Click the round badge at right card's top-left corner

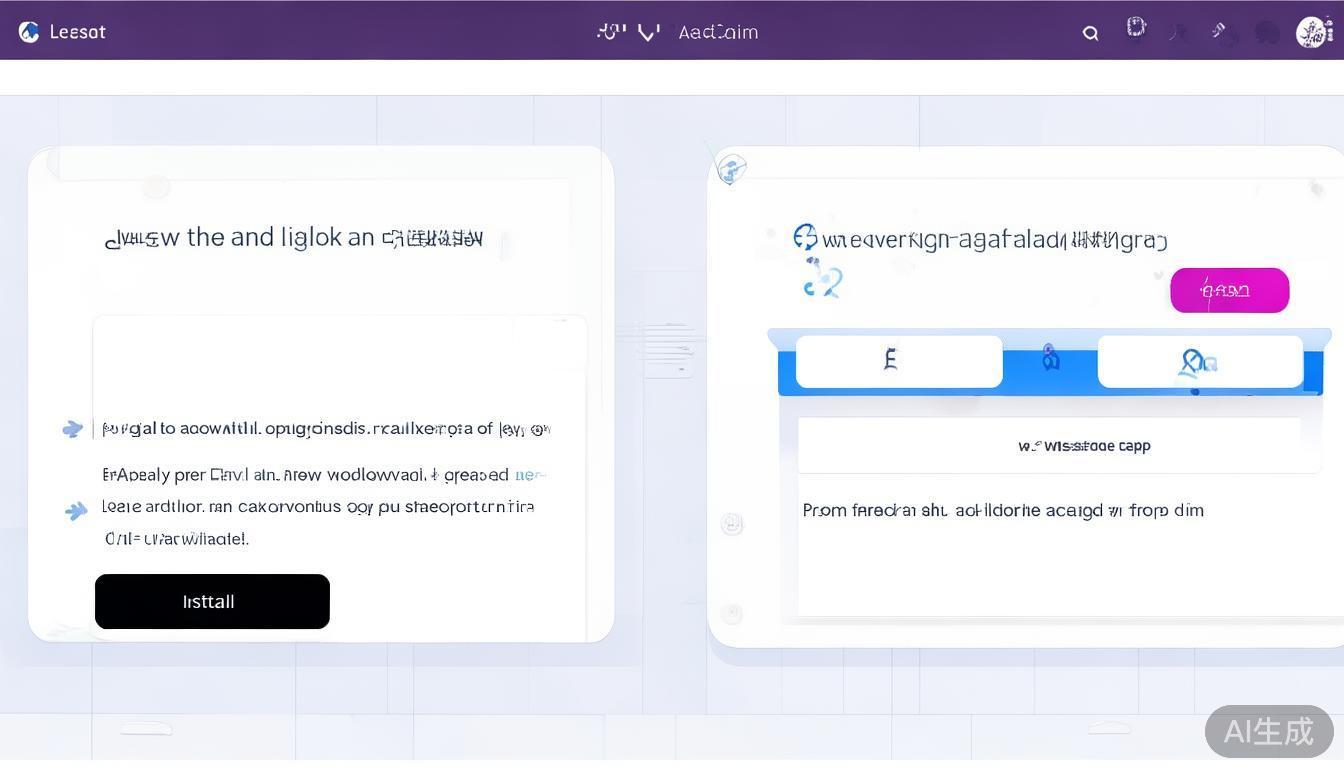[x=731, y=168]
